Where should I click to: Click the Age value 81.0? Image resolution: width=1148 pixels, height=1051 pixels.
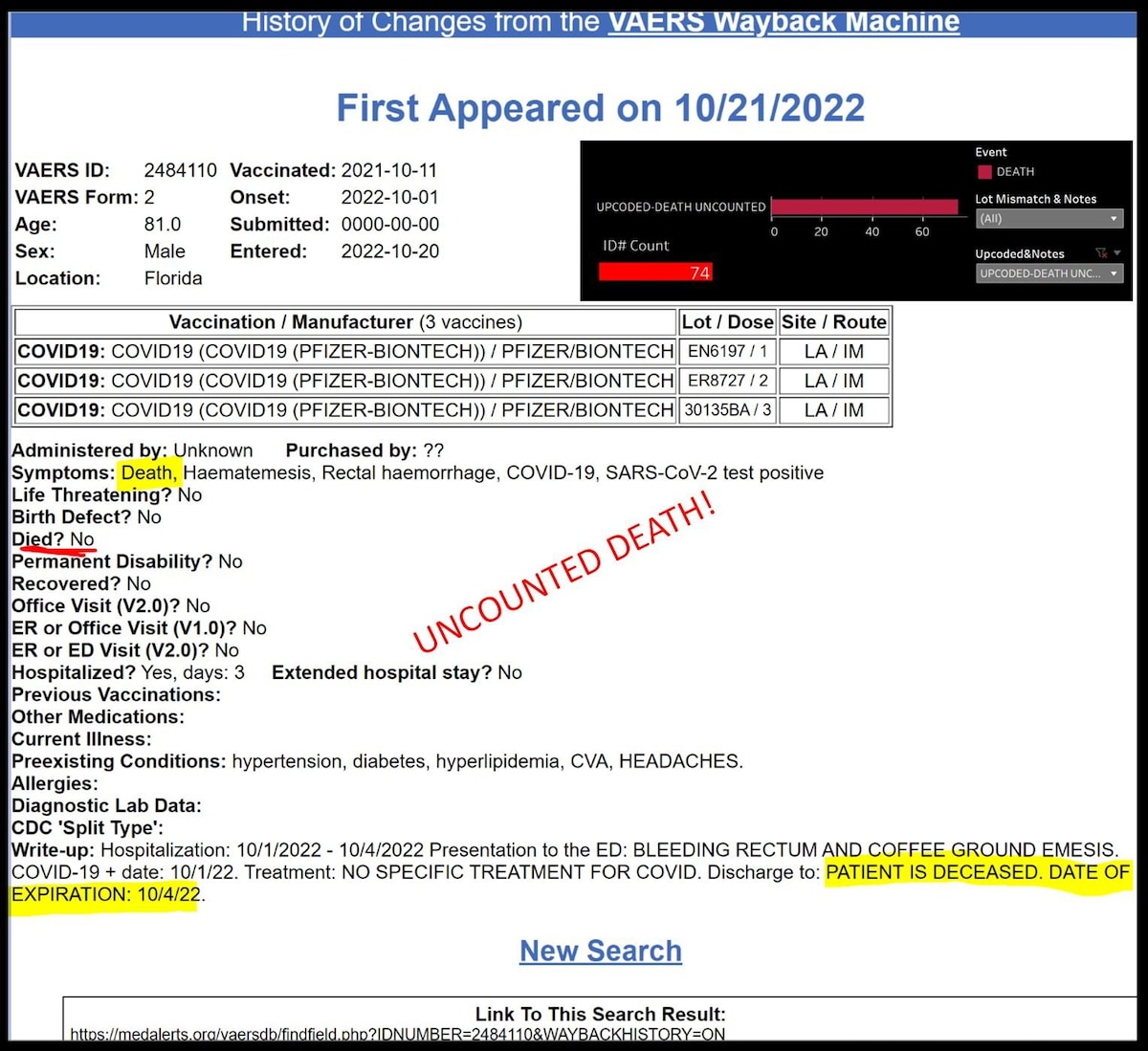(x=163, y=224)
